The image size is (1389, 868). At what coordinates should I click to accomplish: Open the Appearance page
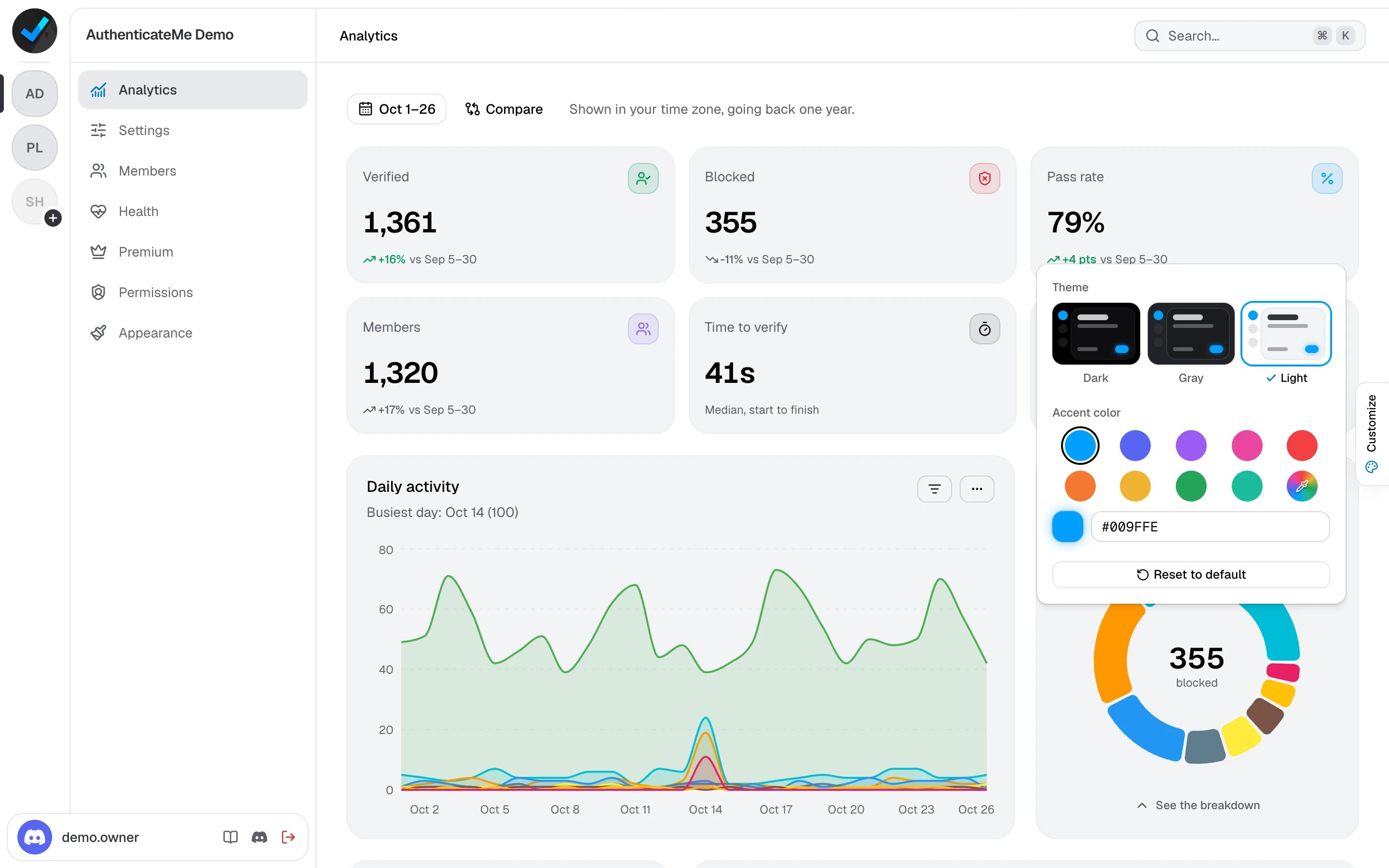[193, 333]
